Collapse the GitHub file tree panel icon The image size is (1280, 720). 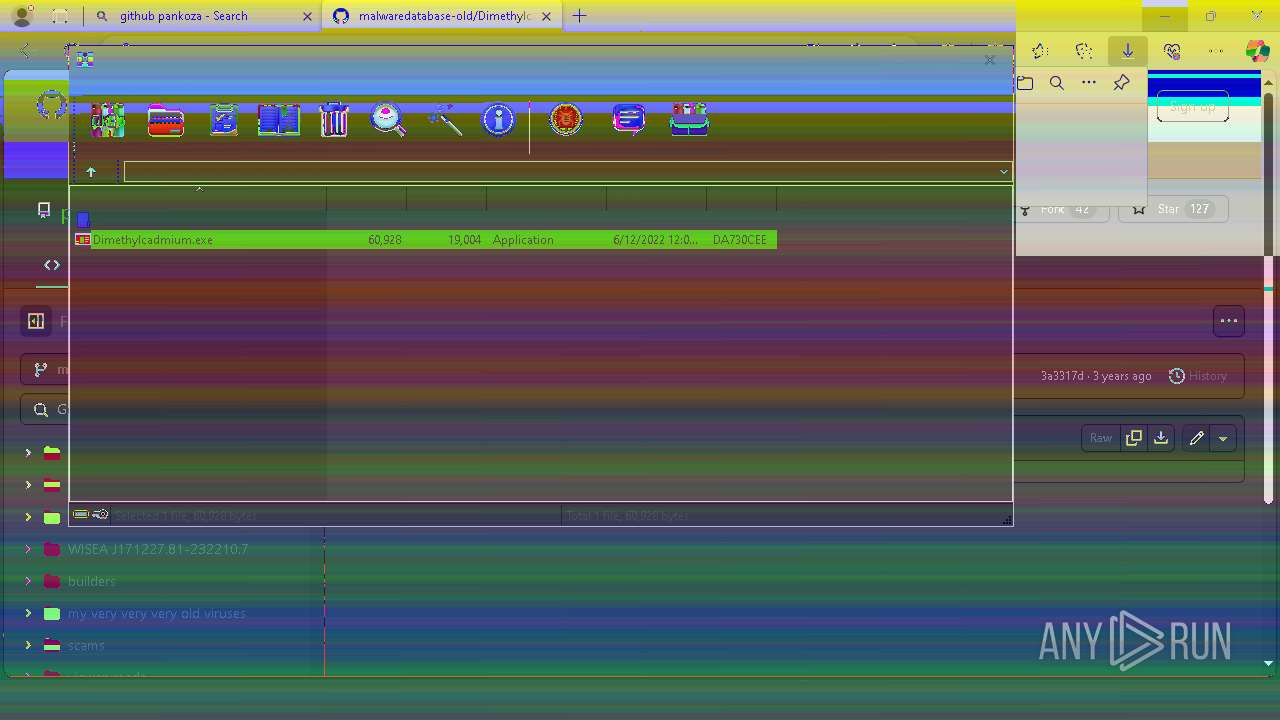36,321
